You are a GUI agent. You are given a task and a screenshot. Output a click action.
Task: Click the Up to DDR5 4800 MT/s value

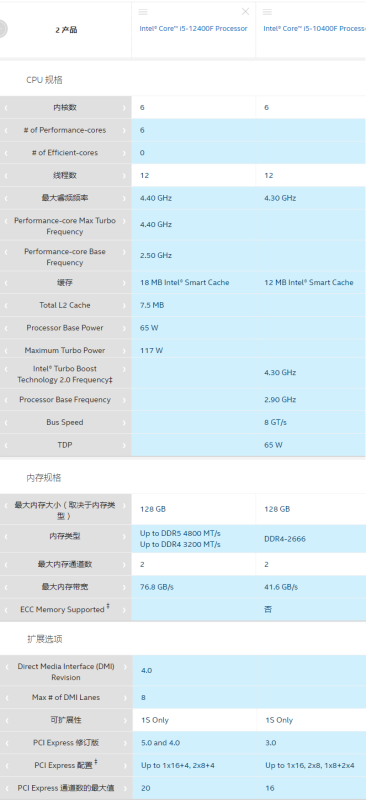(180, 533)
